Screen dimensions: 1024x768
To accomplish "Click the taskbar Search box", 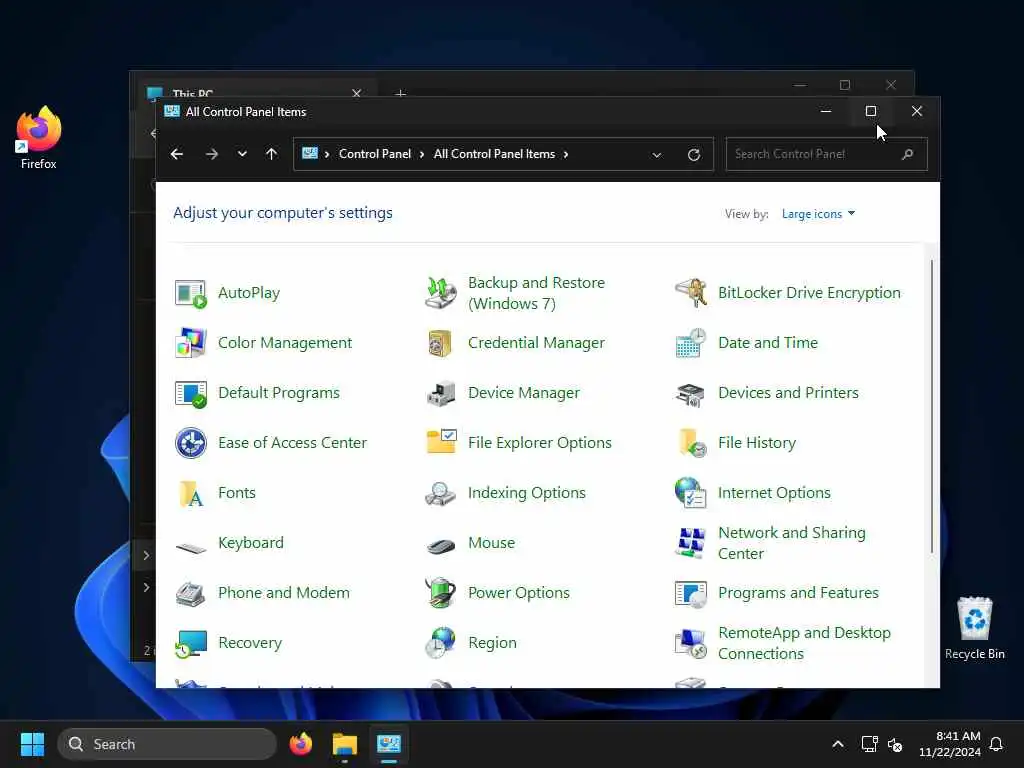I will coord(167,744).
